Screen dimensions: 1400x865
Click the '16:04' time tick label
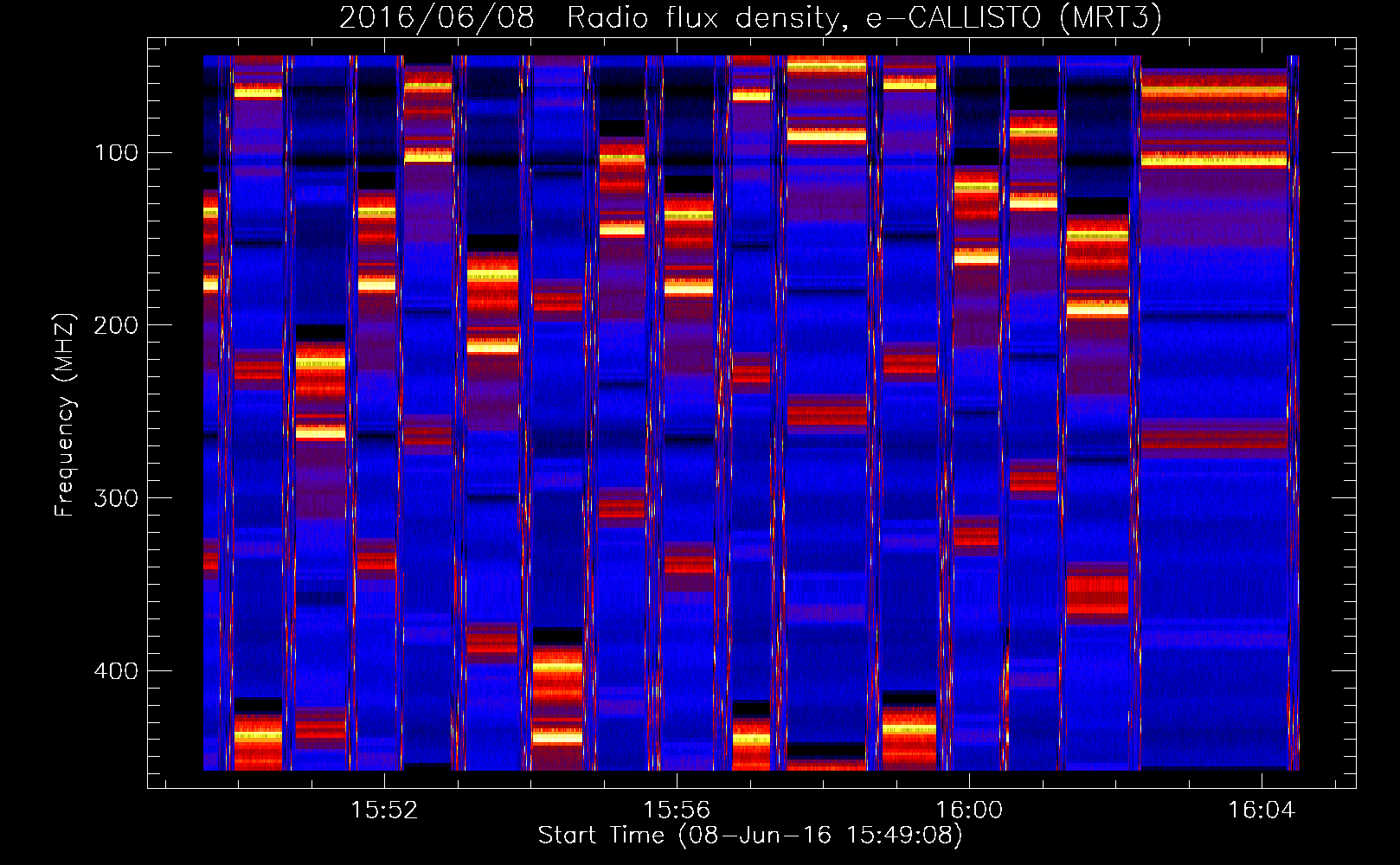point(1262,810)
